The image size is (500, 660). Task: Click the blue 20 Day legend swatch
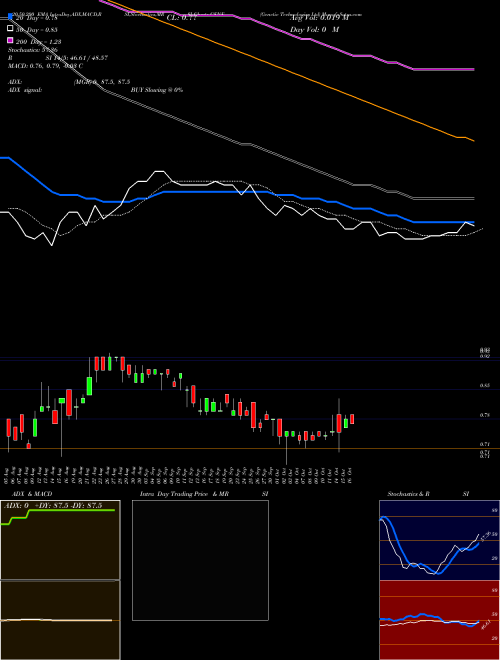click(x=11, y=17)
